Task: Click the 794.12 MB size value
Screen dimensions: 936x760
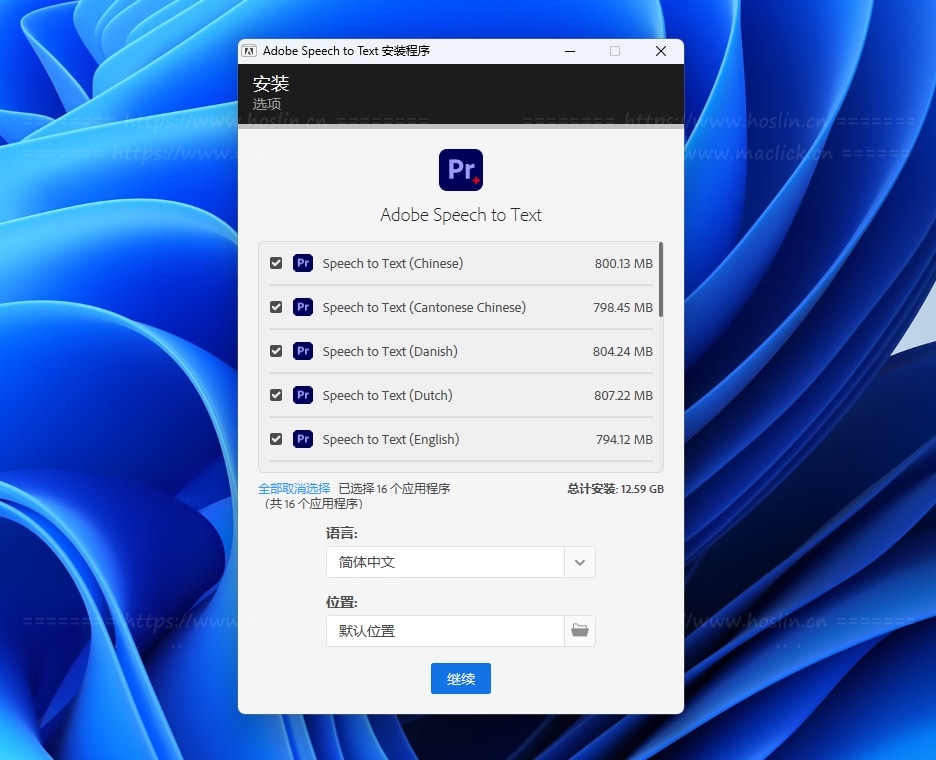Action: point(624,439)
